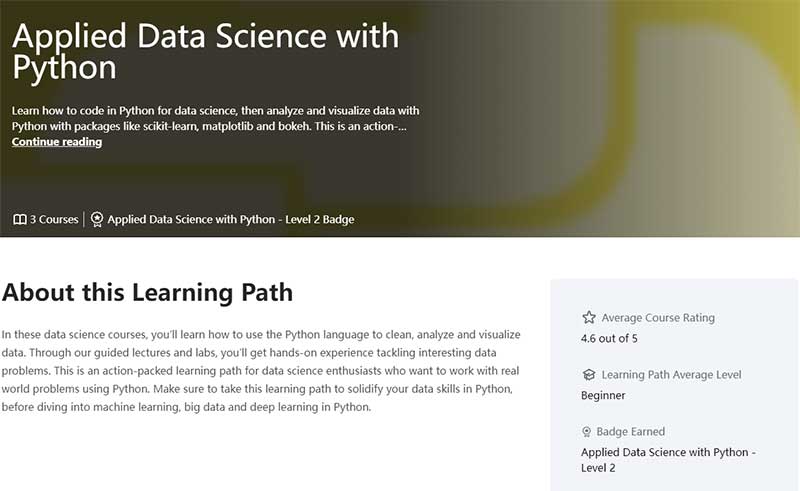800x491 pixels.
Task: Click the badge icon next to Badge Earned
Action: pos(588,432)
